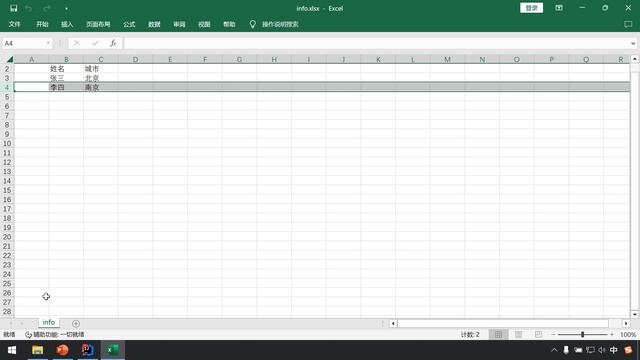This screenshot has width=640, height=360.
Task: Click the 操作说明搜索 search box
Action: point(280,24)
